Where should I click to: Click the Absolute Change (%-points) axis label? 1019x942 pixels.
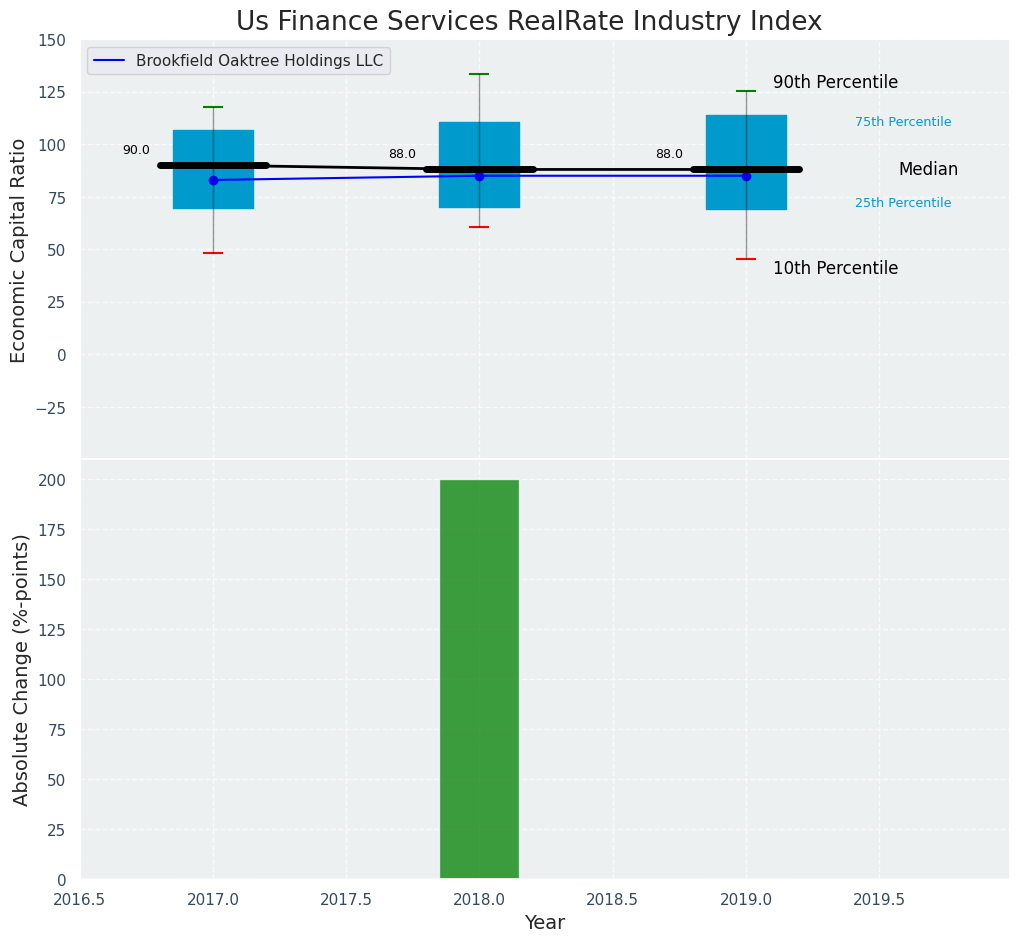point(21,669)
